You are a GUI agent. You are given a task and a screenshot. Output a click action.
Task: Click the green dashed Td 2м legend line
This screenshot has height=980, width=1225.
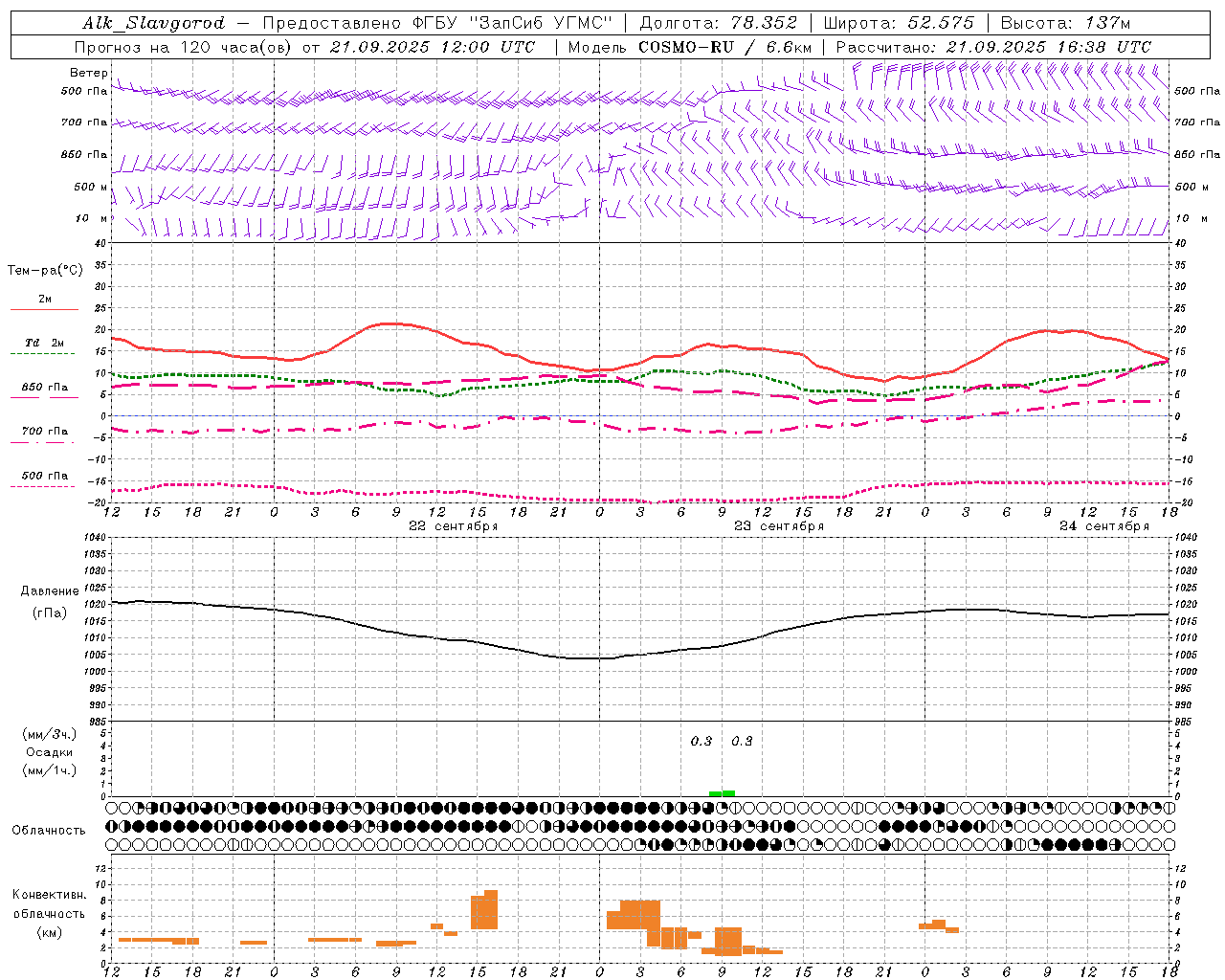[x=42, y=353]
